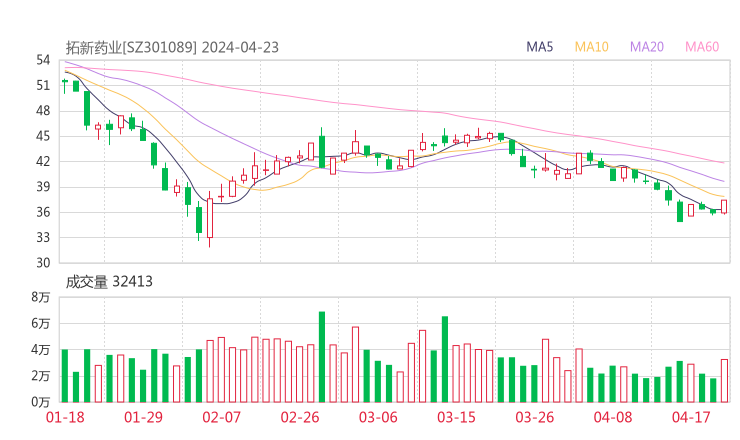
Task: Click the 8万 volume axis label
Action: click(41, 297)
